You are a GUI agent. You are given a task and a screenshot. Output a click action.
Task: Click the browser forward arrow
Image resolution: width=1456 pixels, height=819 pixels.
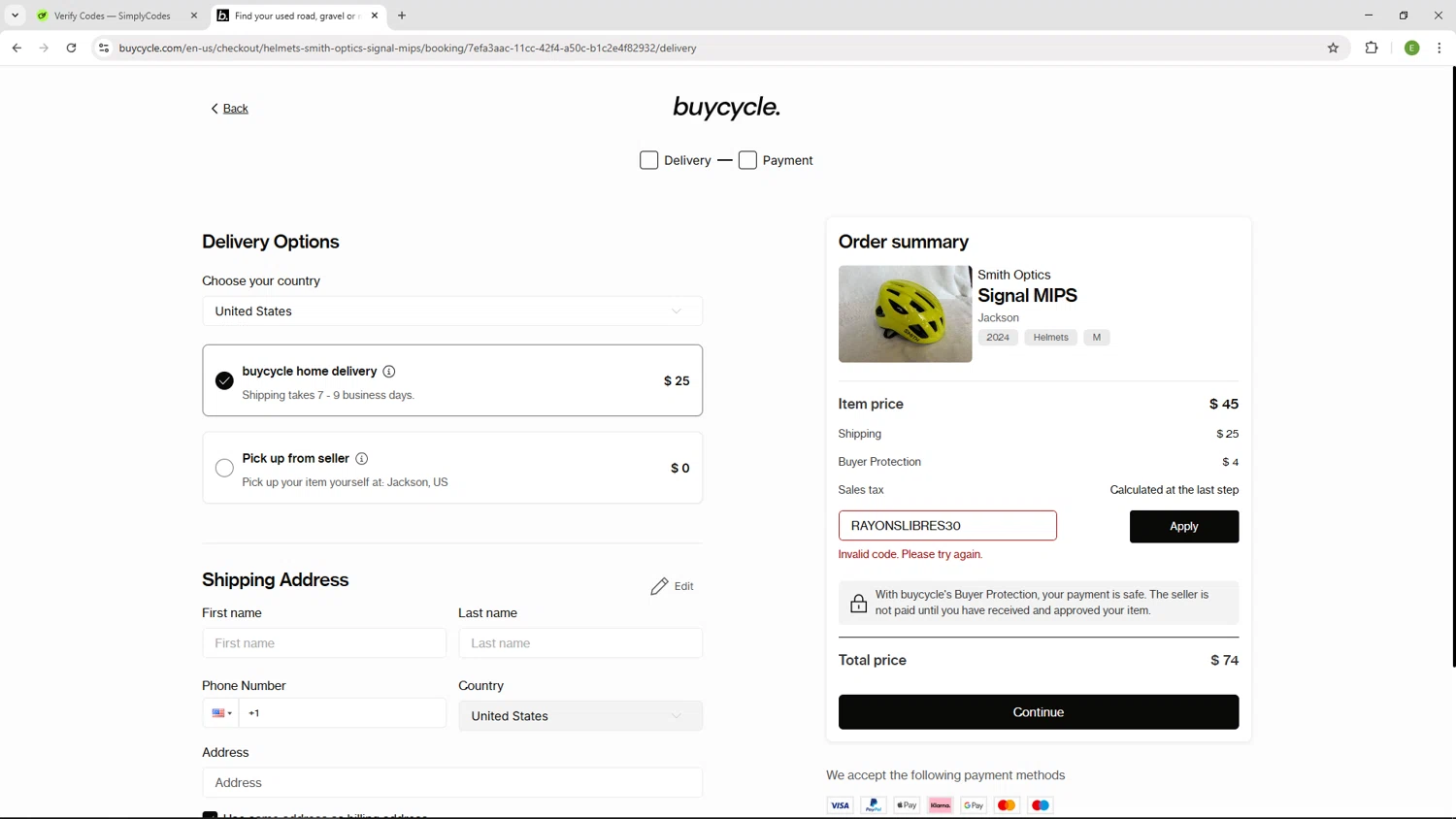44,48
